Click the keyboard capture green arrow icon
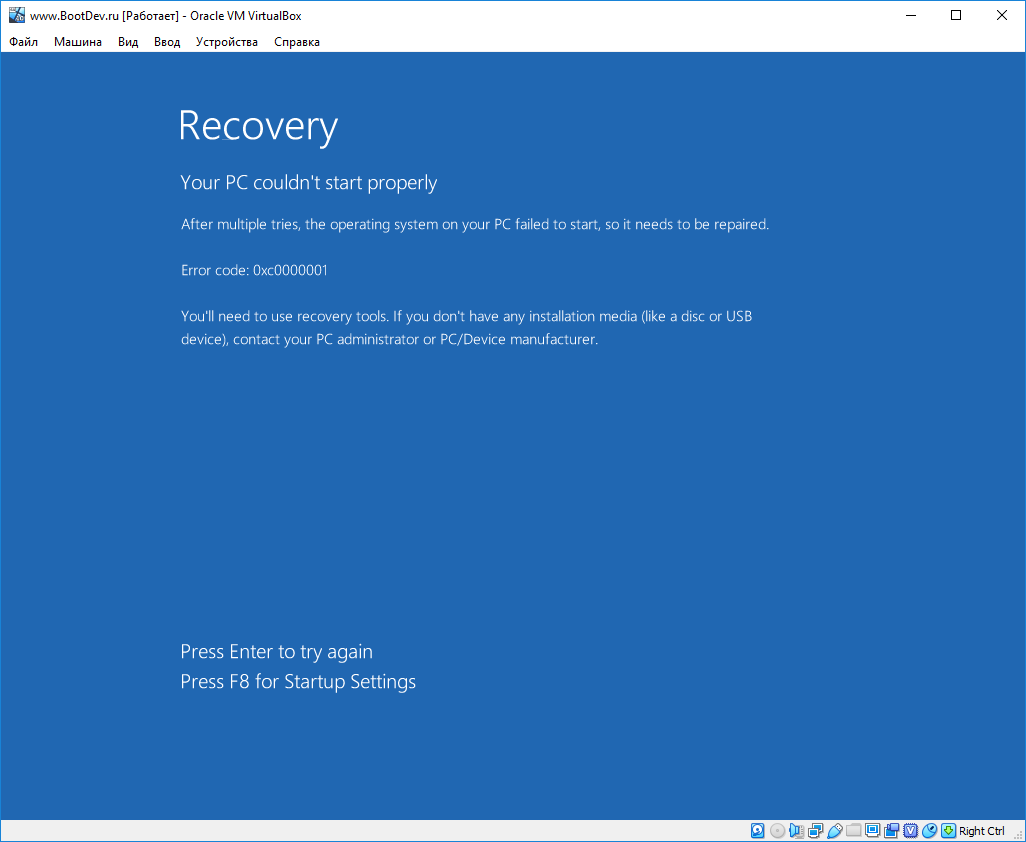This screenshot has width=1026, height=842. (x=948, y=831)
